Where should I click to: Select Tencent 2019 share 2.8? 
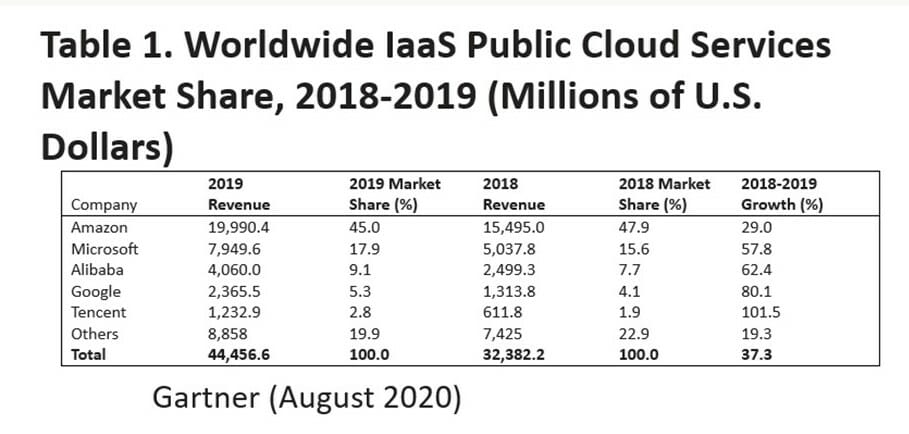pos(358,312)
